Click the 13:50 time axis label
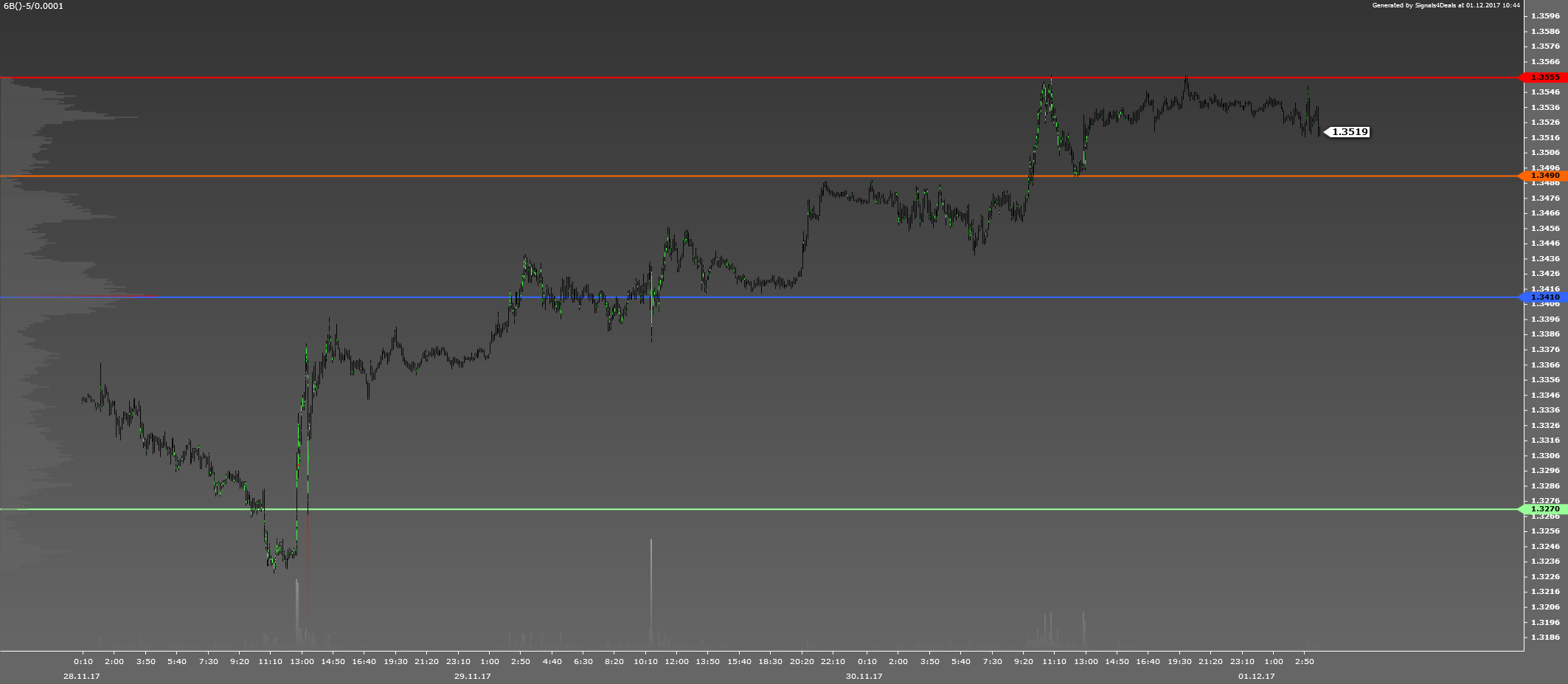The width and height of the screenshot is (1568, 684). [x=707, y=661]
